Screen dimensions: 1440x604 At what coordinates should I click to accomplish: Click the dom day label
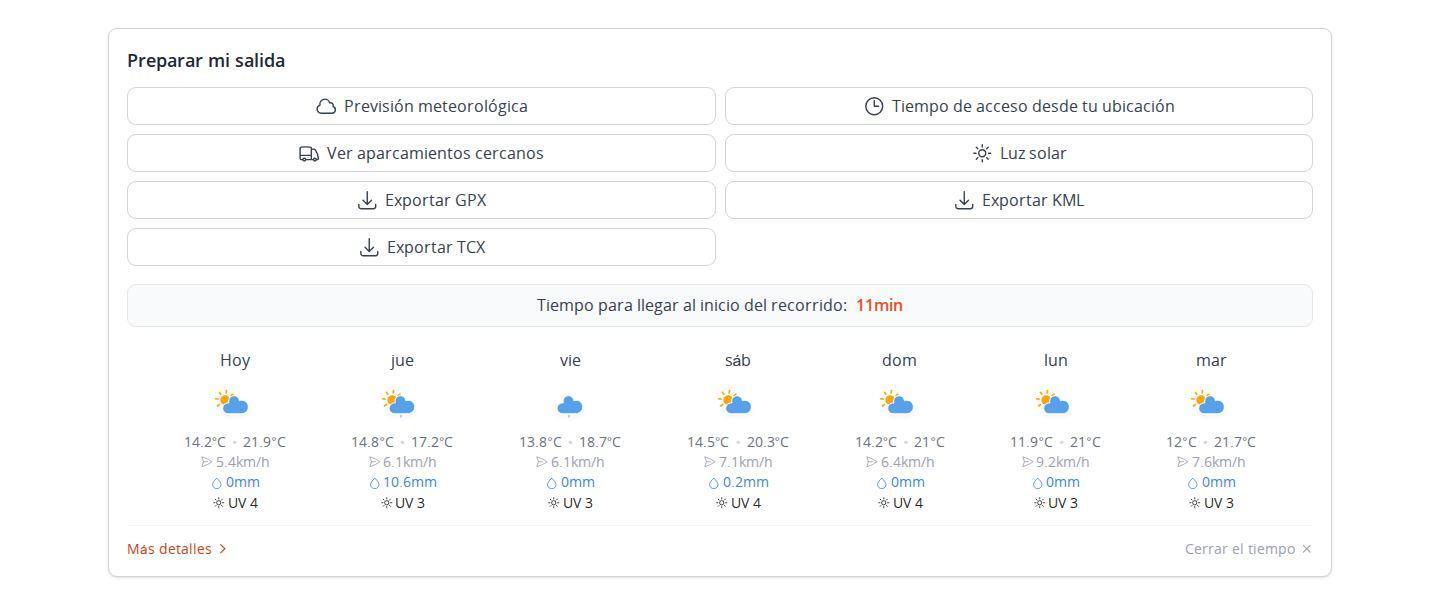tap(899, 360)
